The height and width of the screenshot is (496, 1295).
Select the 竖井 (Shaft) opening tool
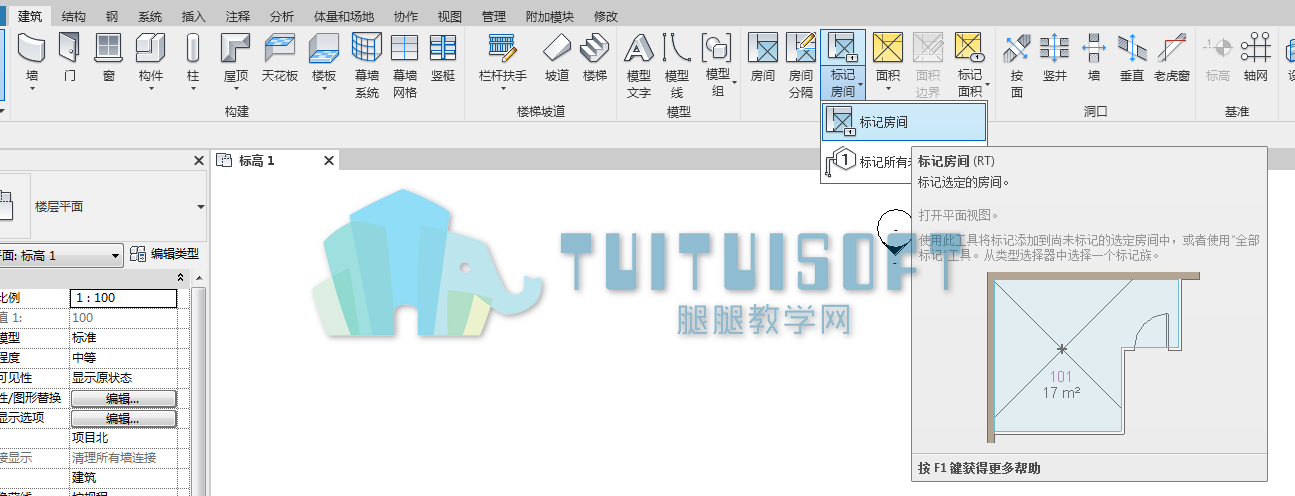(x=1055, y=57)
